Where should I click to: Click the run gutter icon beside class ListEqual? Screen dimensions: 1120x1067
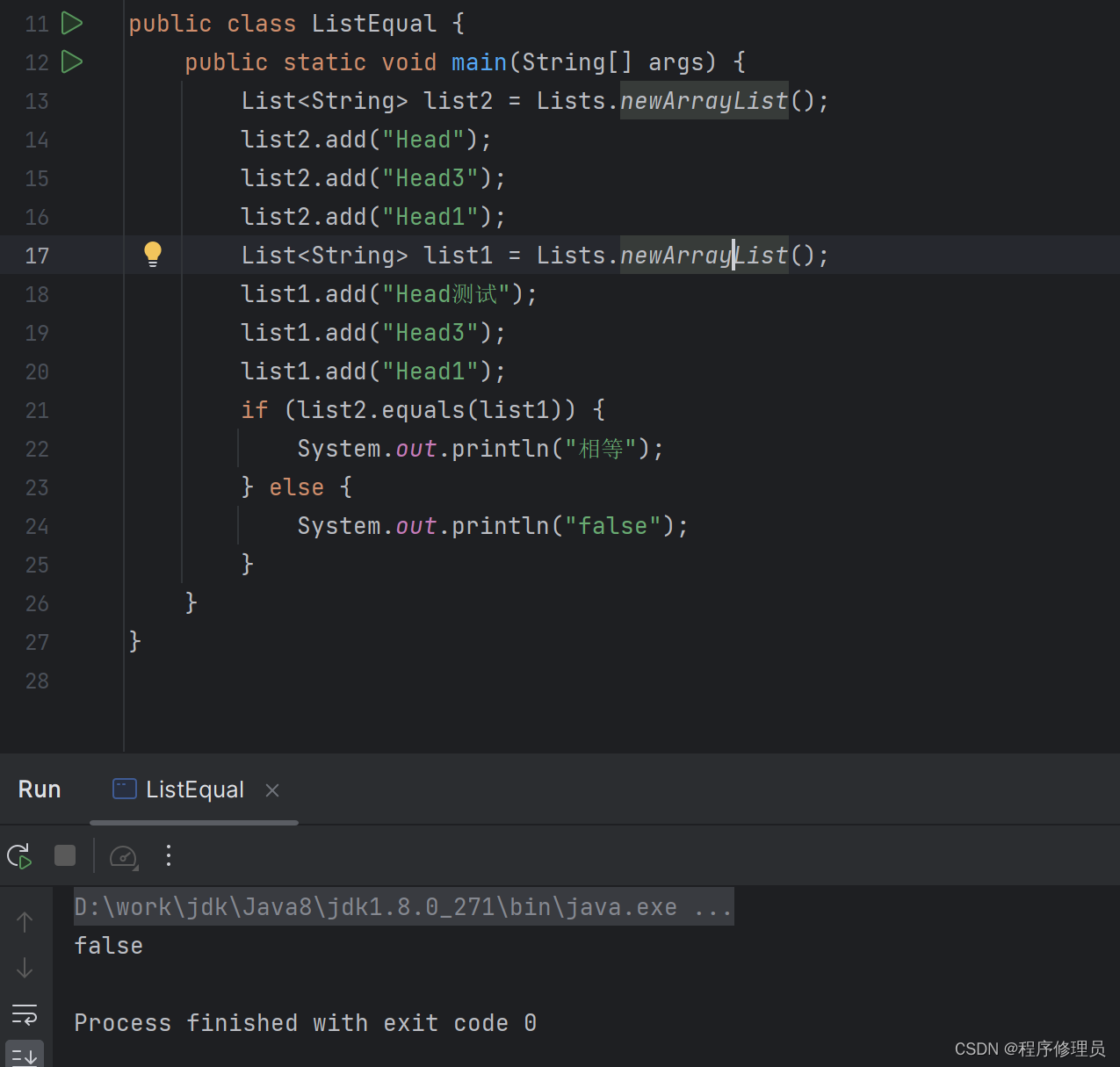pyautogui.click(x=72, y=24)
